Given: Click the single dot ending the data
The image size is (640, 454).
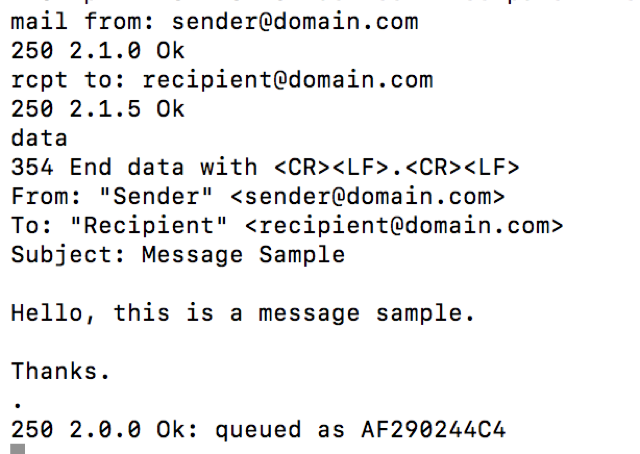Looking at the screenshot, I should (x=18, y=405).
